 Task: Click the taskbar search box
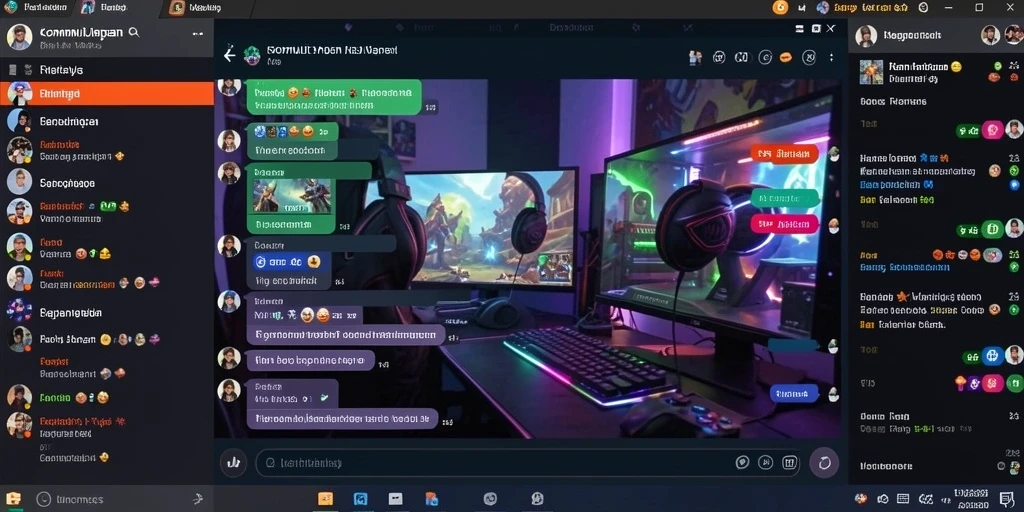[121, 499]
